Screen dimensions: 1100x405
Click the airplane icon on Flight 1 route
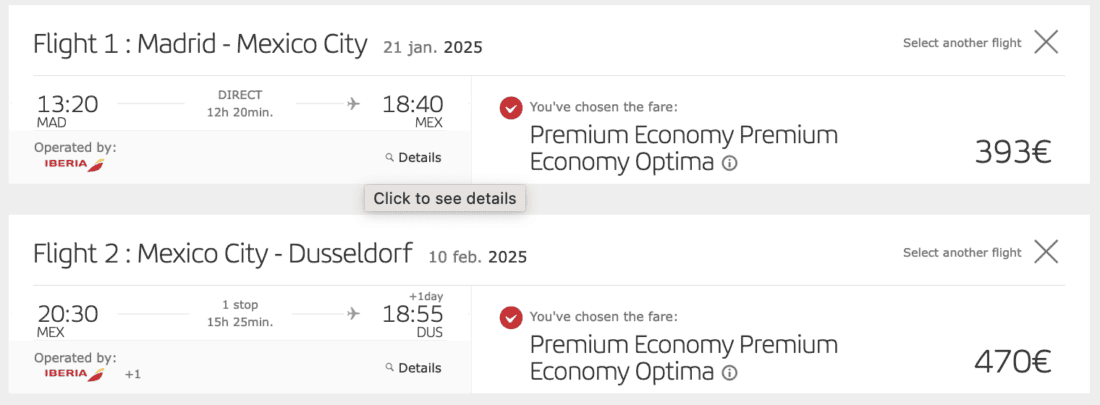pyautogui.click(x=353, y=103)
